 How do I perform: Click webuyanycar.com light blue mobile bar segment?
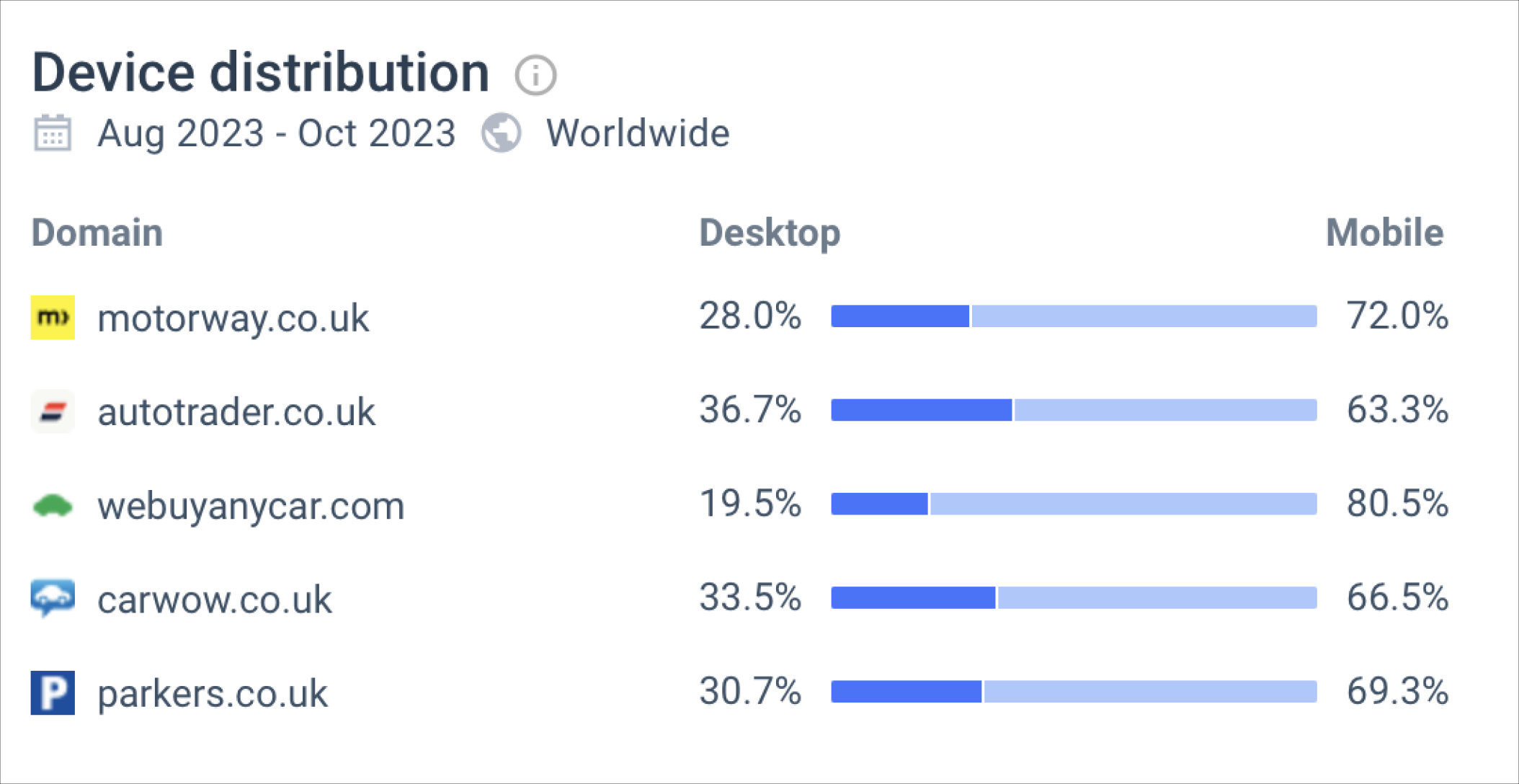1123,504
